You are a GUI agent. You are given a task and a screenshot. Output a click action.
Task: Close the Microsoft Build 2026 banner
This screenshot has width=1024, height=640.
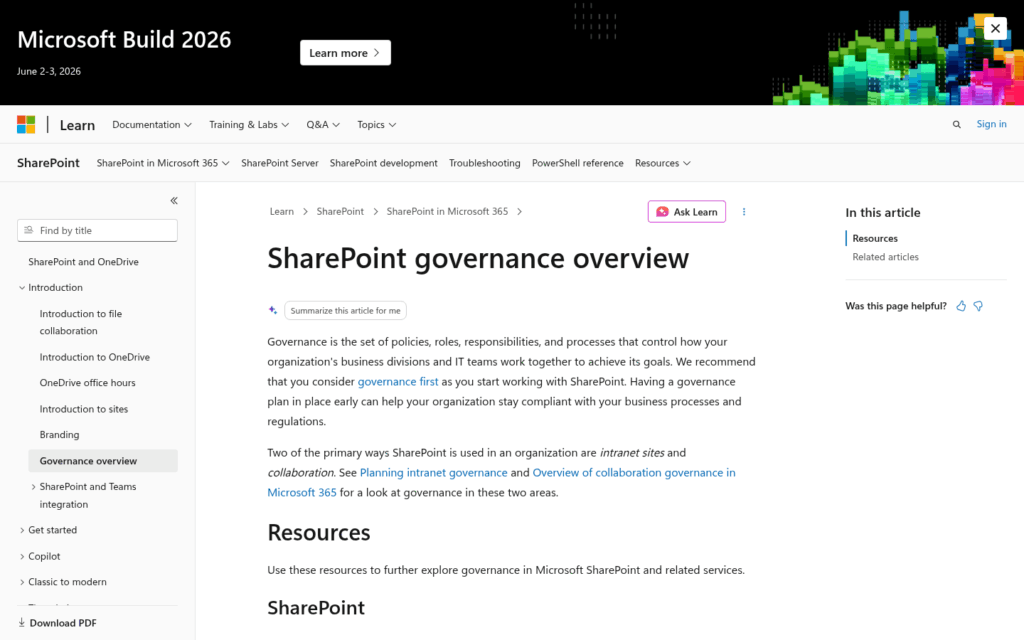995,28
